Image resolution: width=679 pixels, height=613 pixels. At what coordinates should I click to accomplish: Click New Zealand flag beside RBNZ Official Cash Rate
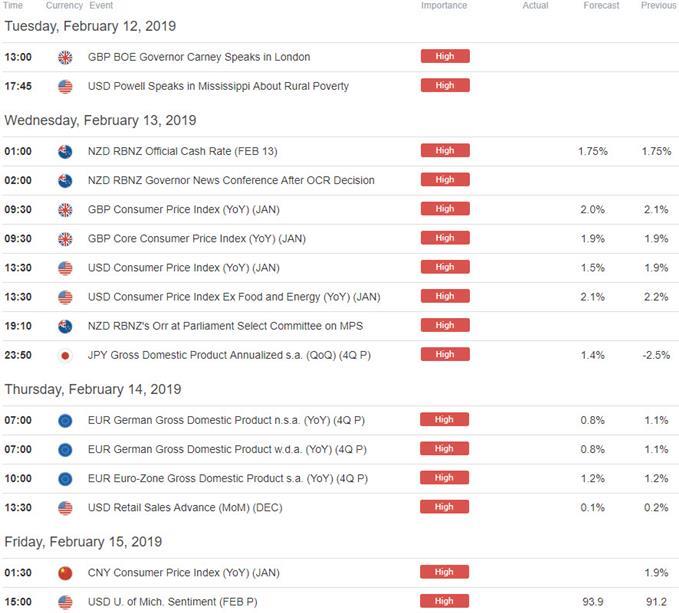click(66, 151)
